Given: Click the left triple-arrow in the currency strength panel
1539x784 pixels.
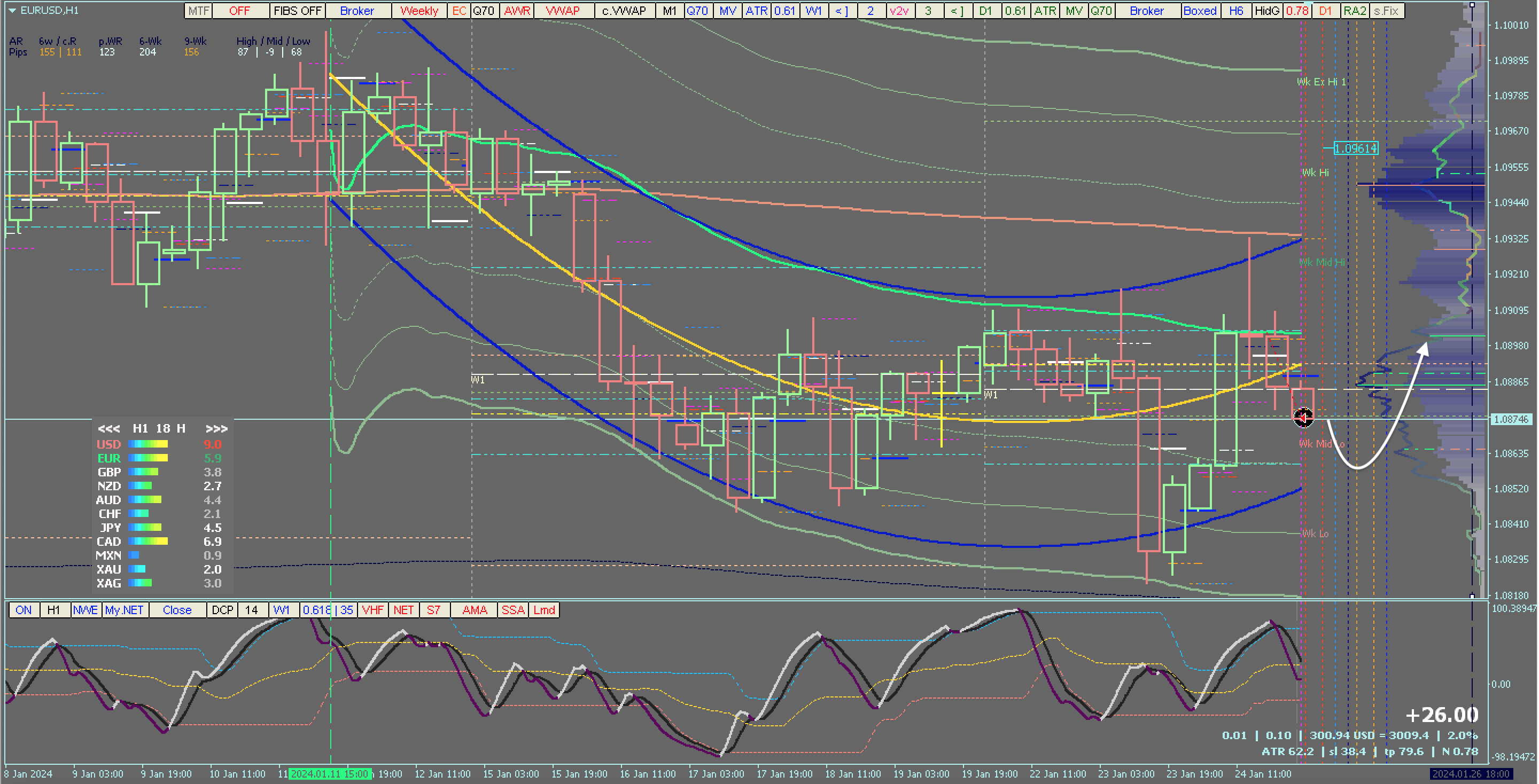Looking at the screenshot, I should (x=108, y=429).
